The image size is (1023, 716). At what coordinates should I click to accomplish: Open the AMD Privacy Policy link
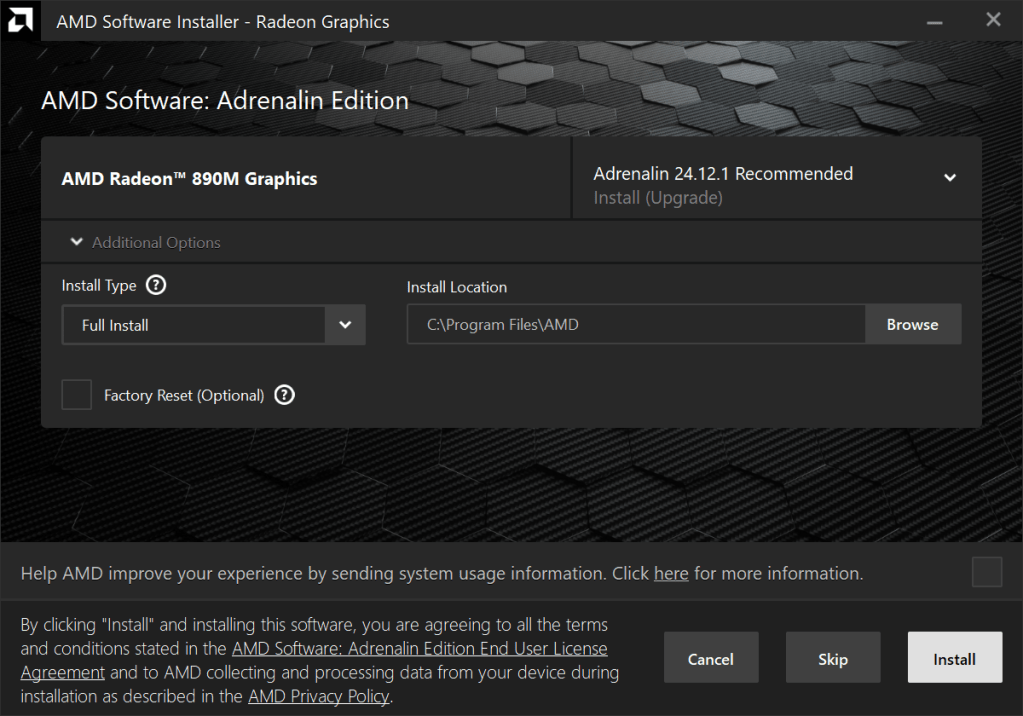coord(318,696)
